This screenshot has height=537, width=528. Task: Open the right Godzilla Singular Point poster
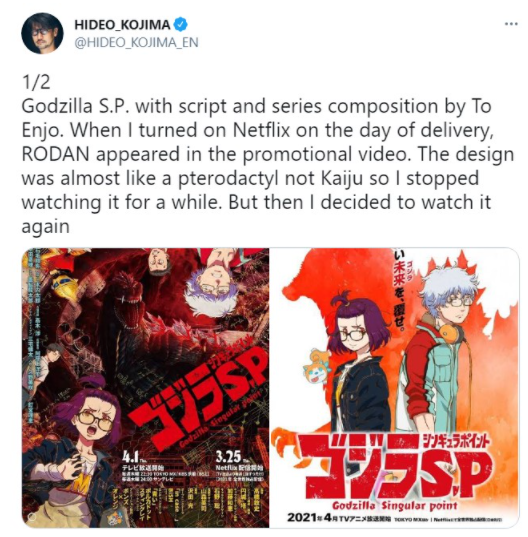[394, 388]
